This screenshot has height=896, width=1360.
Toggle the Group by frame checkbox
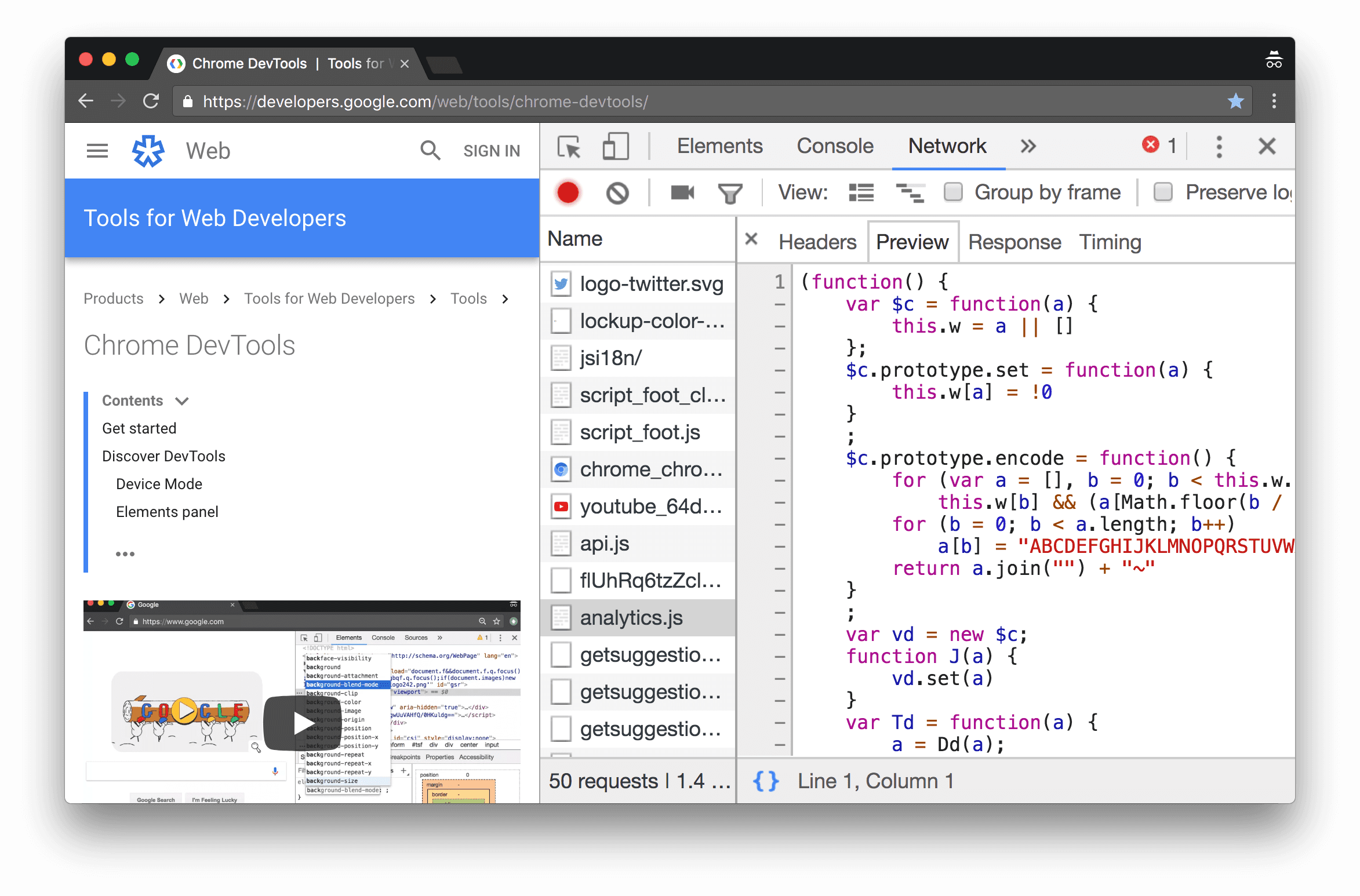955,192
